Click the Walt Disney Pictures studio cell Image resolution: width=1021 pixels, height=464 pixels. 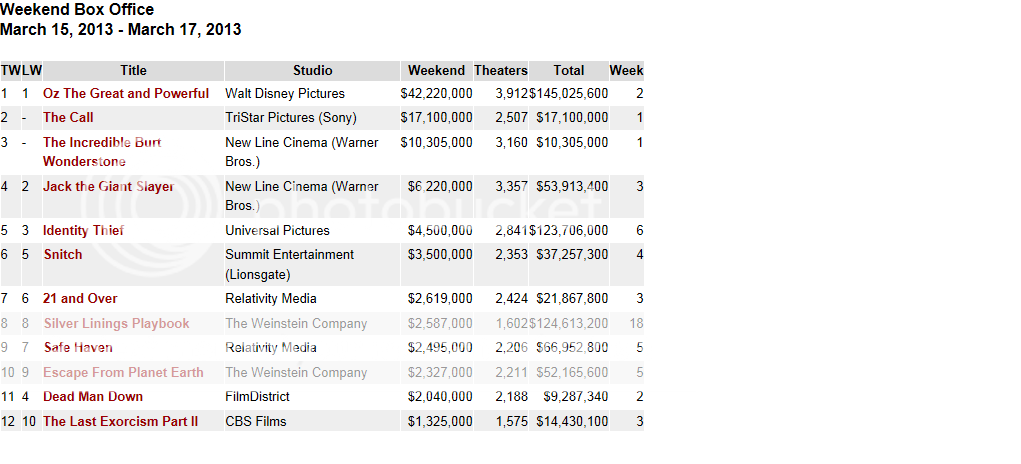pyautogui.click(x=284, y=94)
